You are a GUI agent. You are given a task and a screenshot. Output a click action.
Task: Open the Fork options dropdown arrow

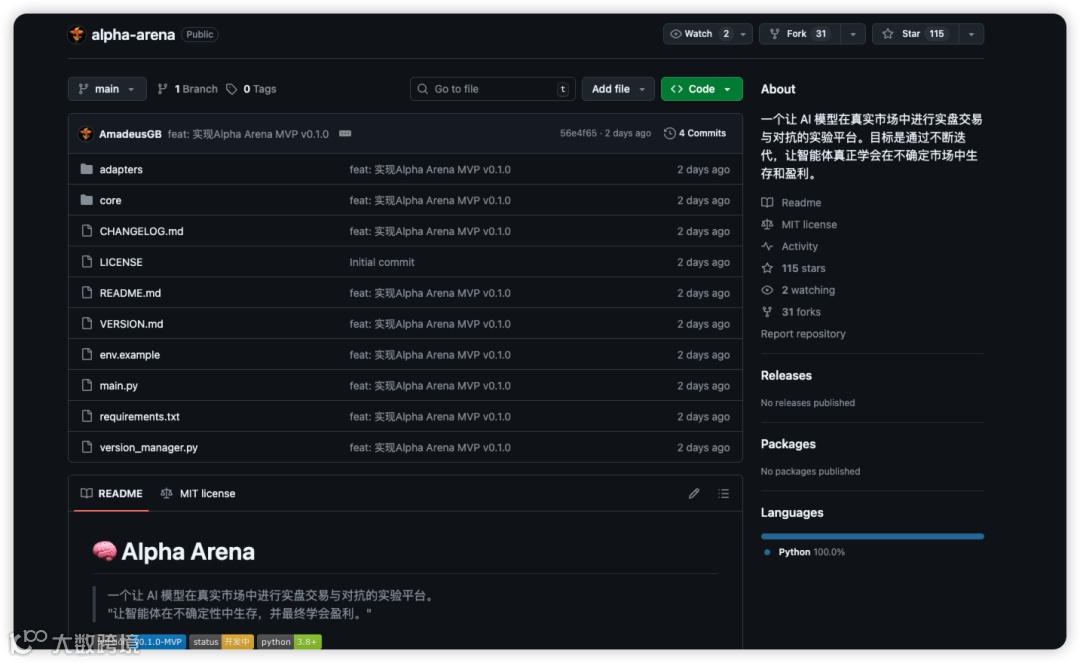click(x=853, y=34)
